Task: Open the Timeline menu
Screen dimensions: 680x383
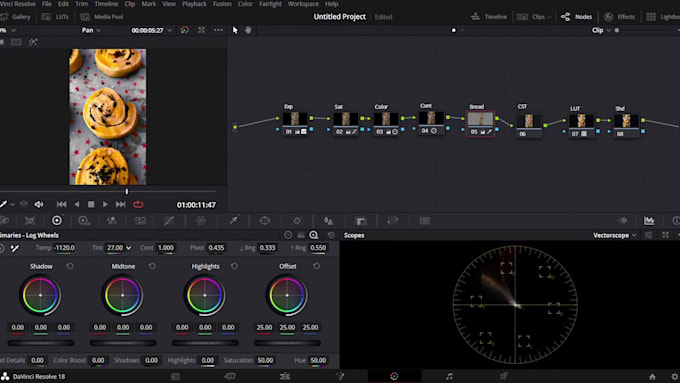Action: (106, 4)
